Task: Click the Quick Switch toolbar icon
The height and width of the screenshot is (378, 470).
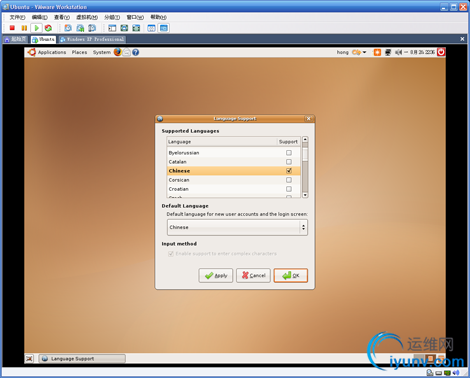Action: click(124, 28)
